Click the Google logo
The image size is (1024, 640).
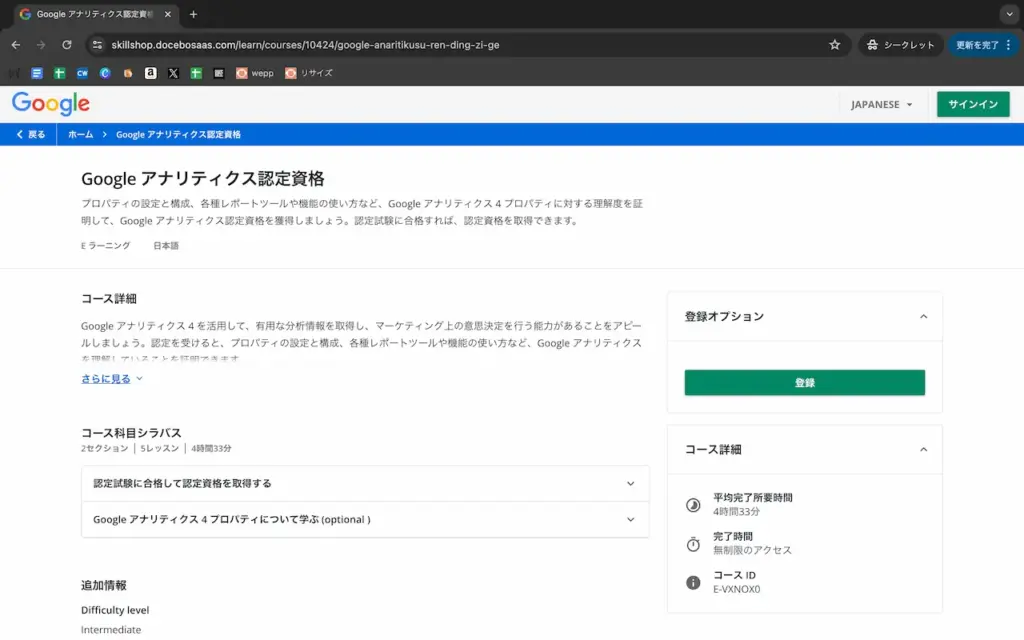tap(51, 104)
